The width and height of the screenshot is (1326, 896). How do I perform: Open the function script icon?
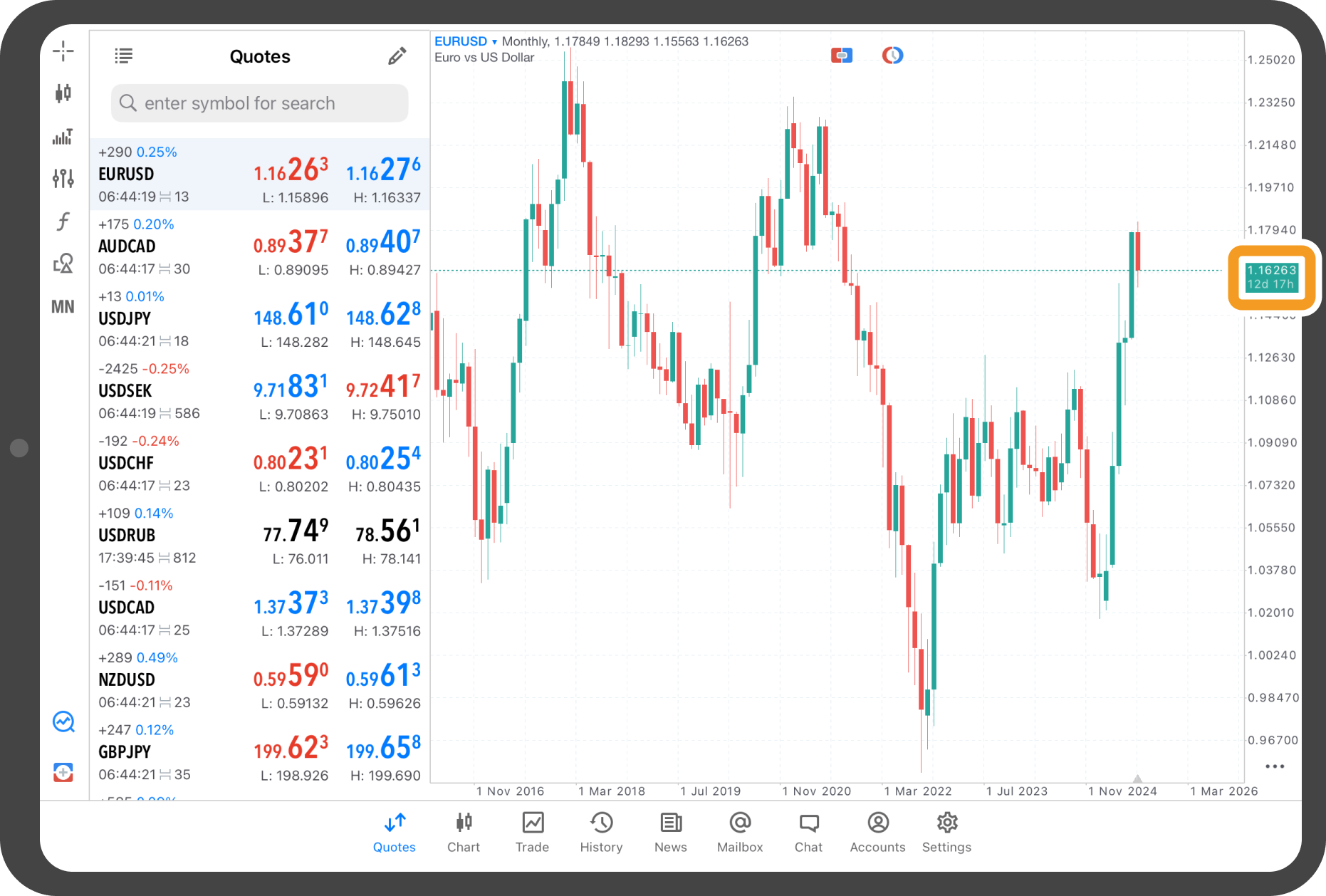[x=63, y=222]
